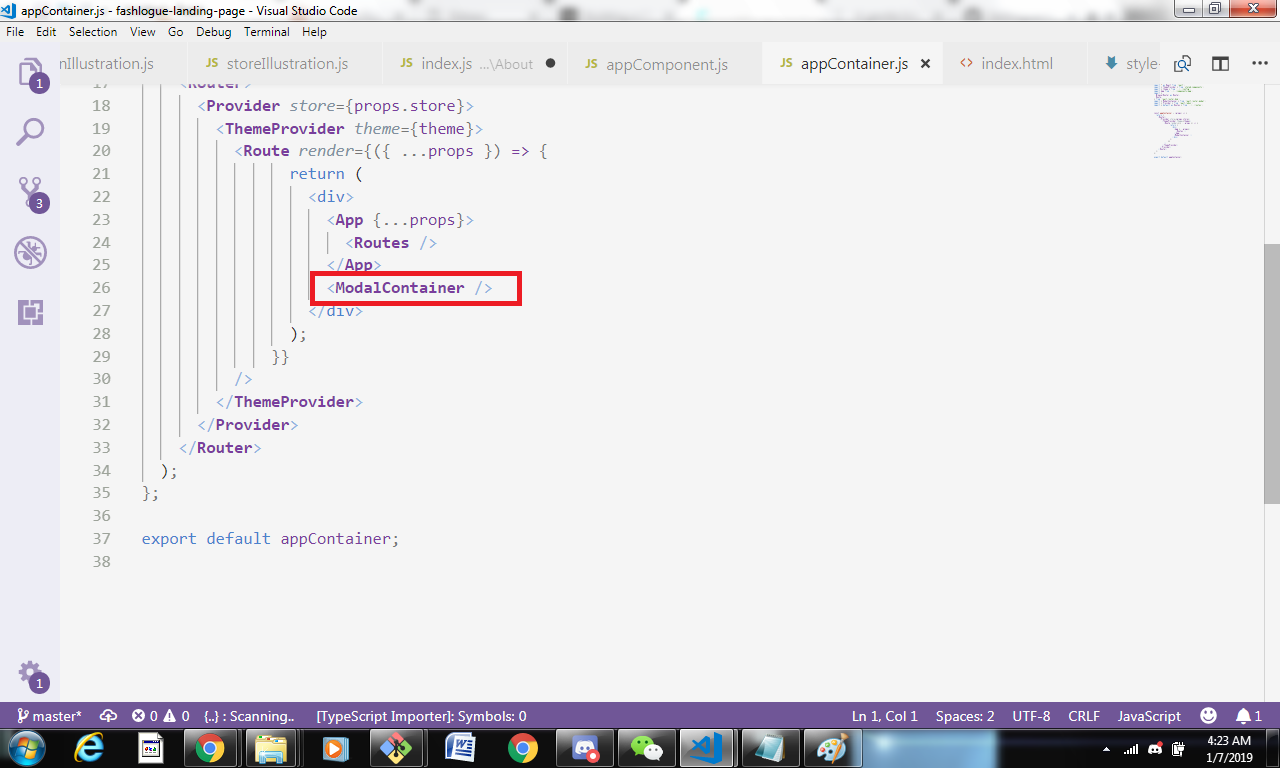Open WeChat from the taskbar

647,748
